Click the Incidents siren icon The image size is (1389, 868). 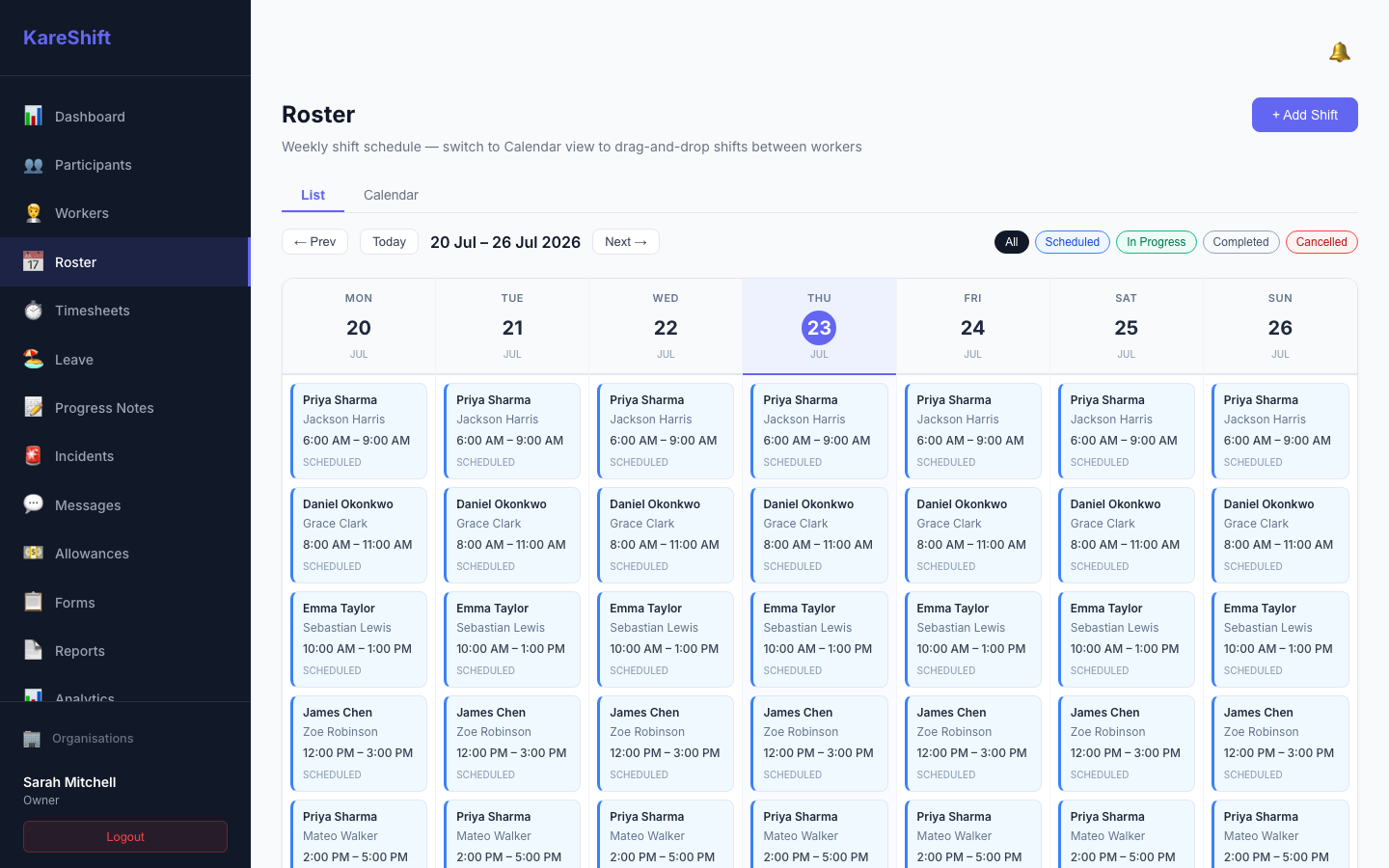(x=33, y=456)
